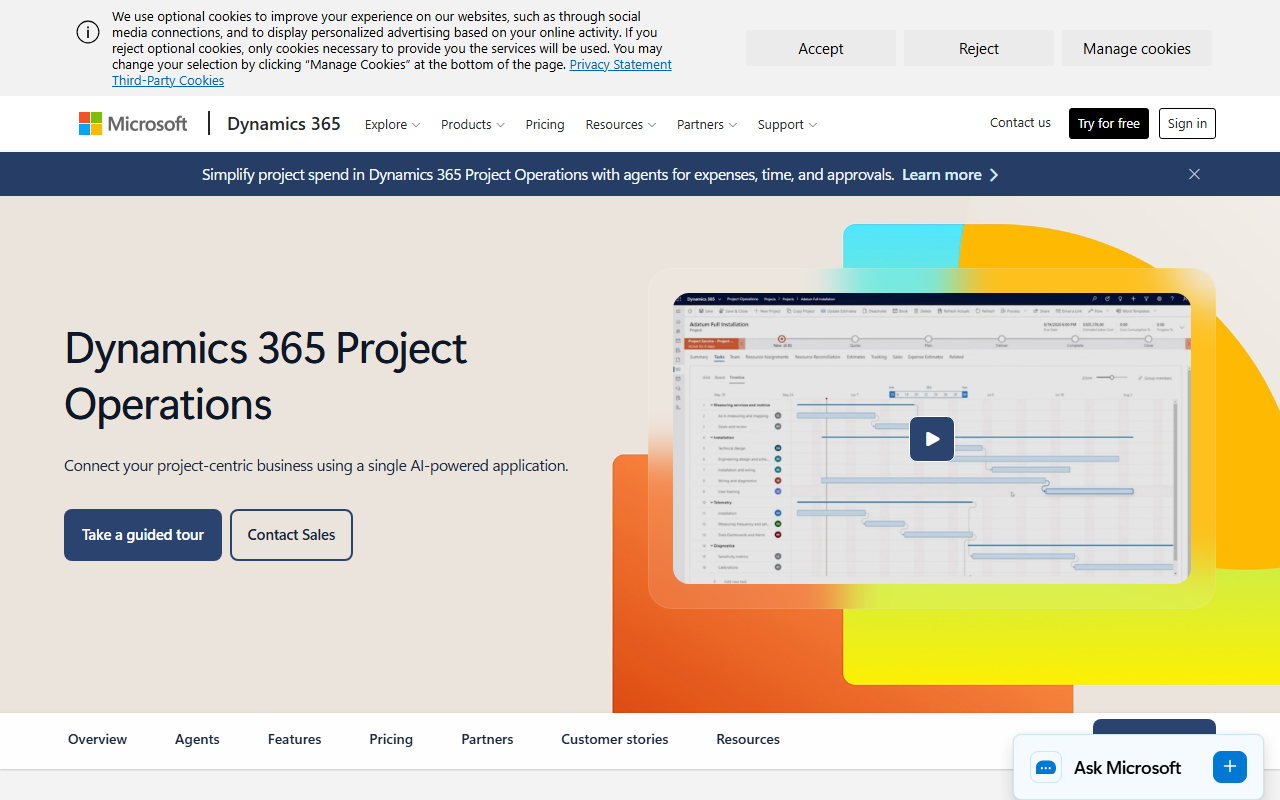The width and height of the screenshot is (1280, 800).
Task: Switch to the Features tab
Action: click(x=295, y=740)
